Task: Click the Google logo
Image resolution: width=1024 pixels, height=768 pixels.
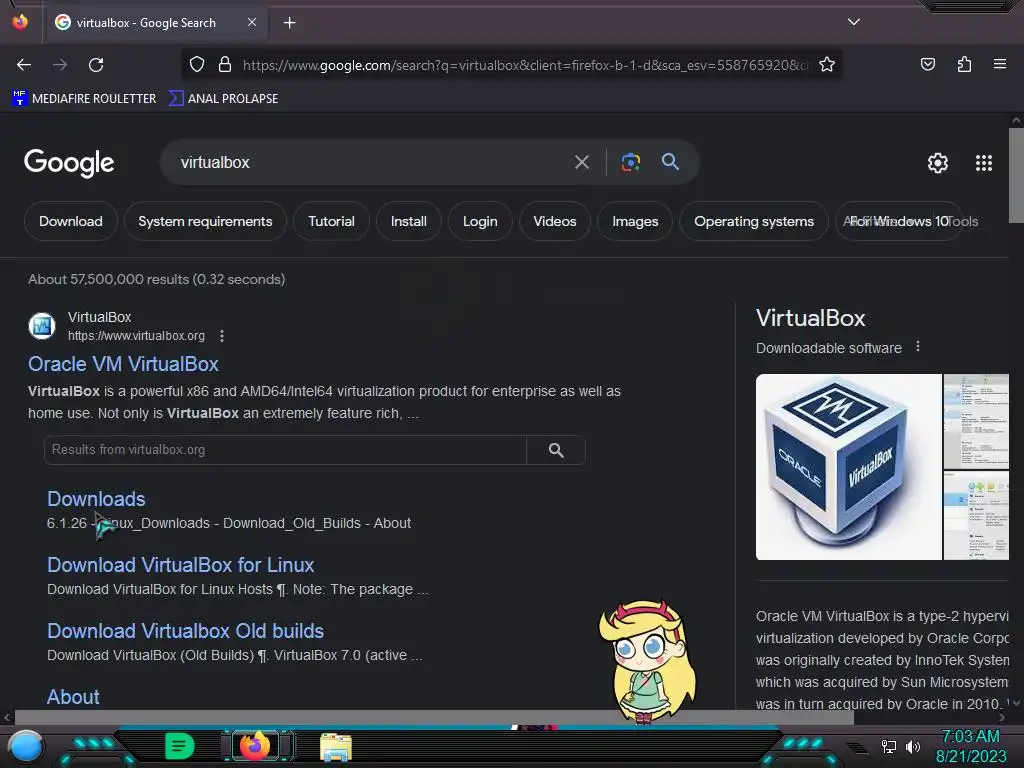Action: point(69,163)
